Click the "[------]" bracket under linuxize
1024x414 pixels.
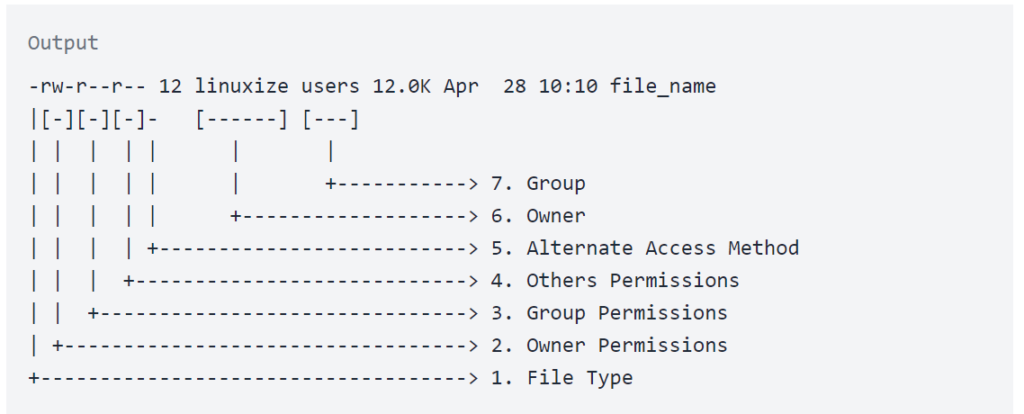coord(241,120)
